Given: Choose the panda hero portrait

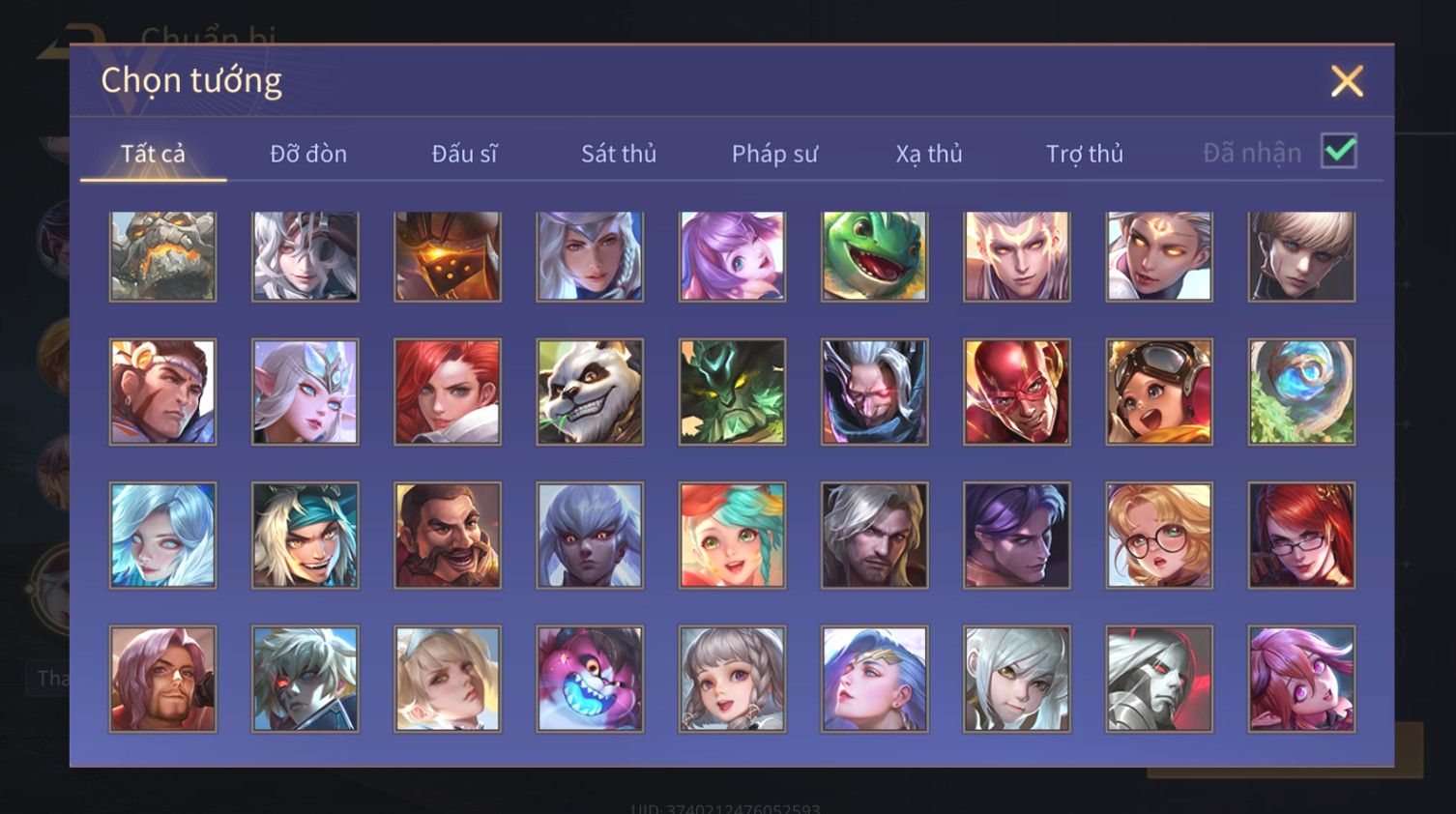Looking at the screenshot, I should coord(590,392).
